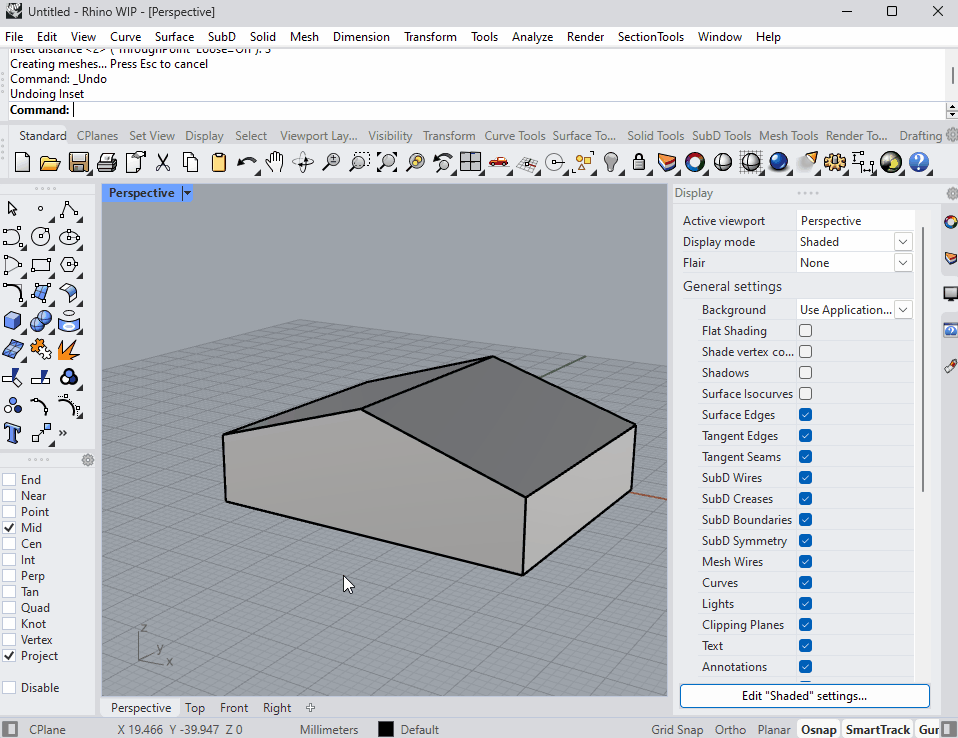958x738 pixels.
Task: Select the Box solid tool
Action: click(x=12, y=321)
